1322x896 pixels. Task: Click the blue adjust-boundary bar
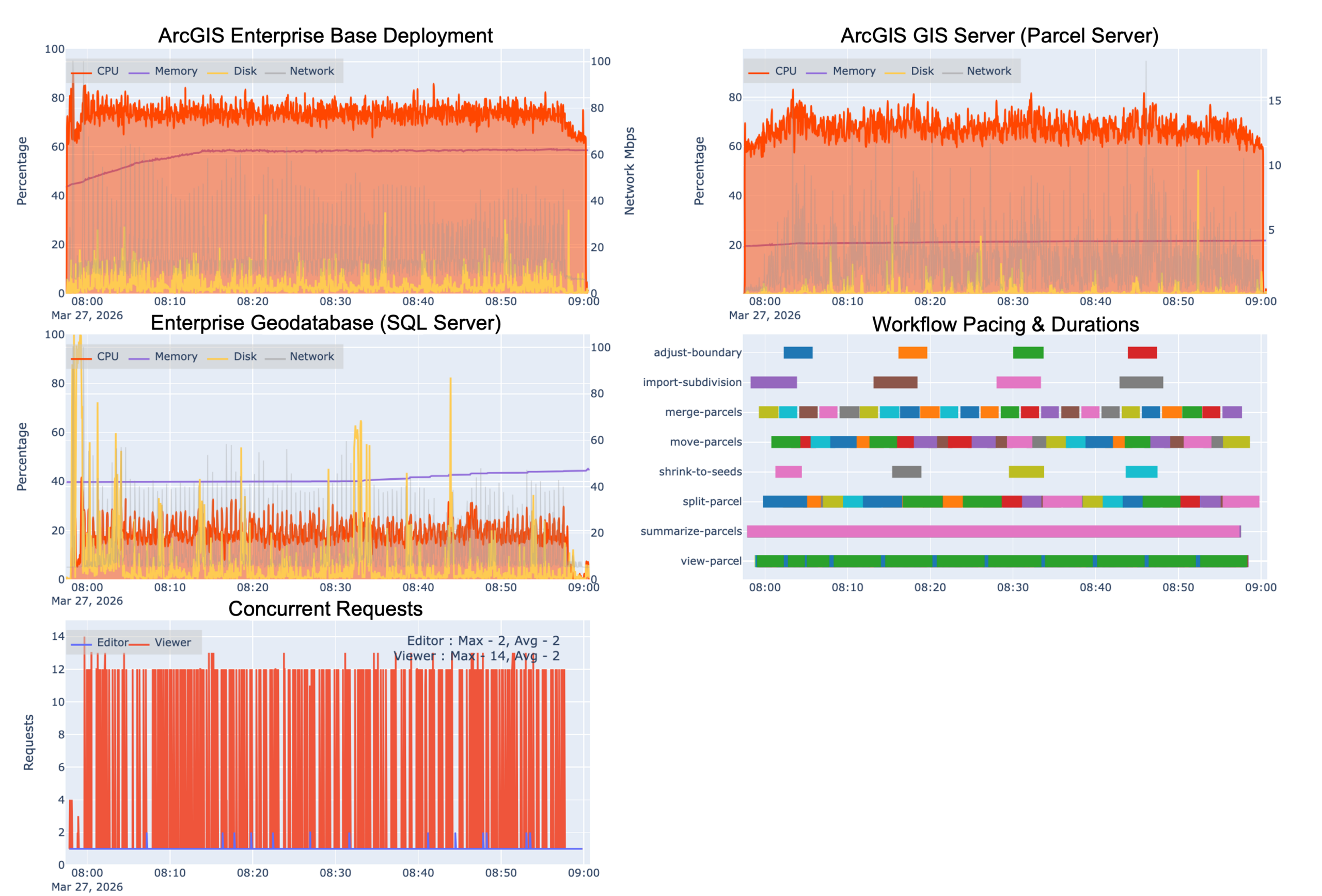coord(797,353)
